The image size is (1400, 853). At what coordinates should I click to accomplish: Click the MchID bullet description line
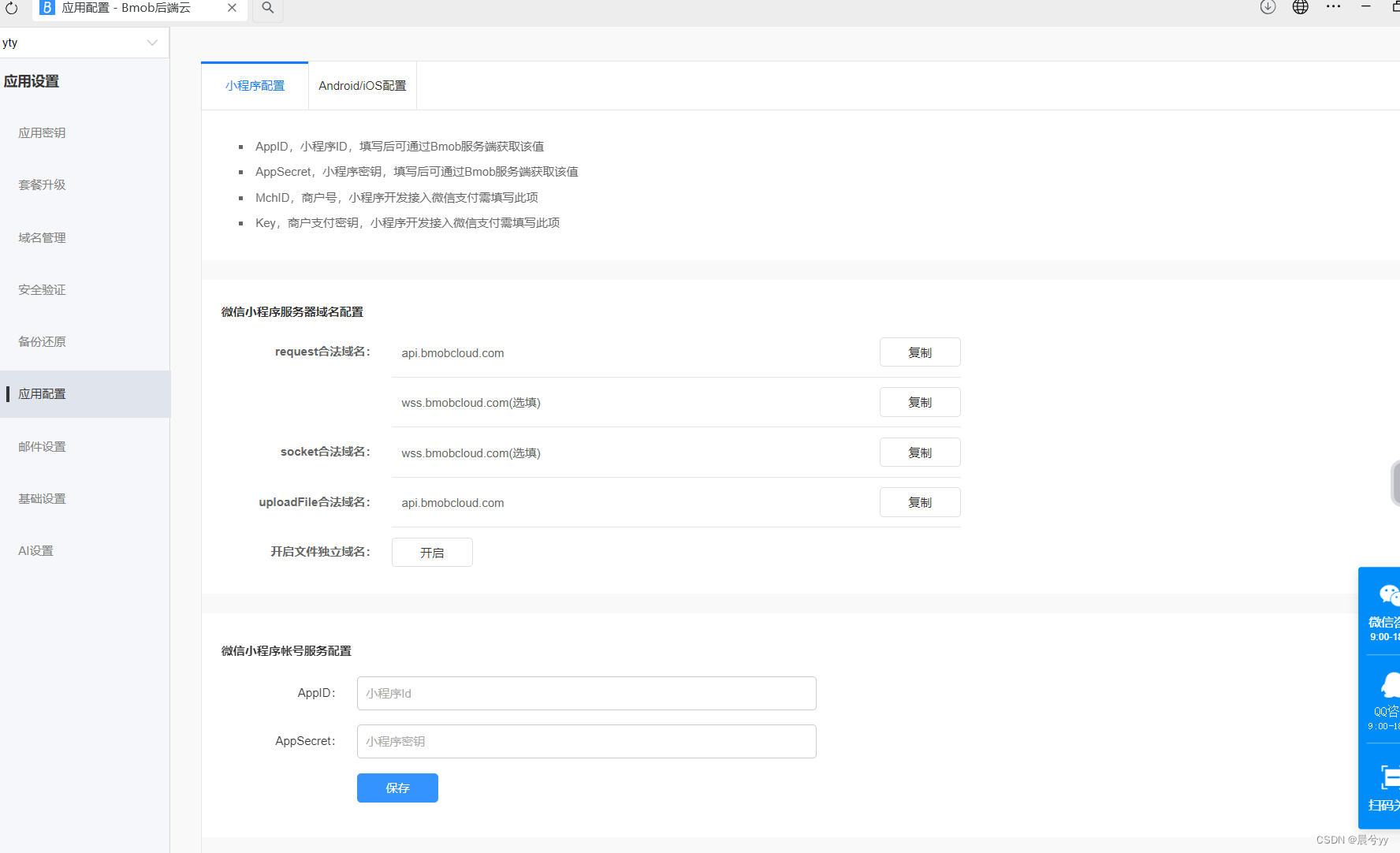tap(397, 198)
